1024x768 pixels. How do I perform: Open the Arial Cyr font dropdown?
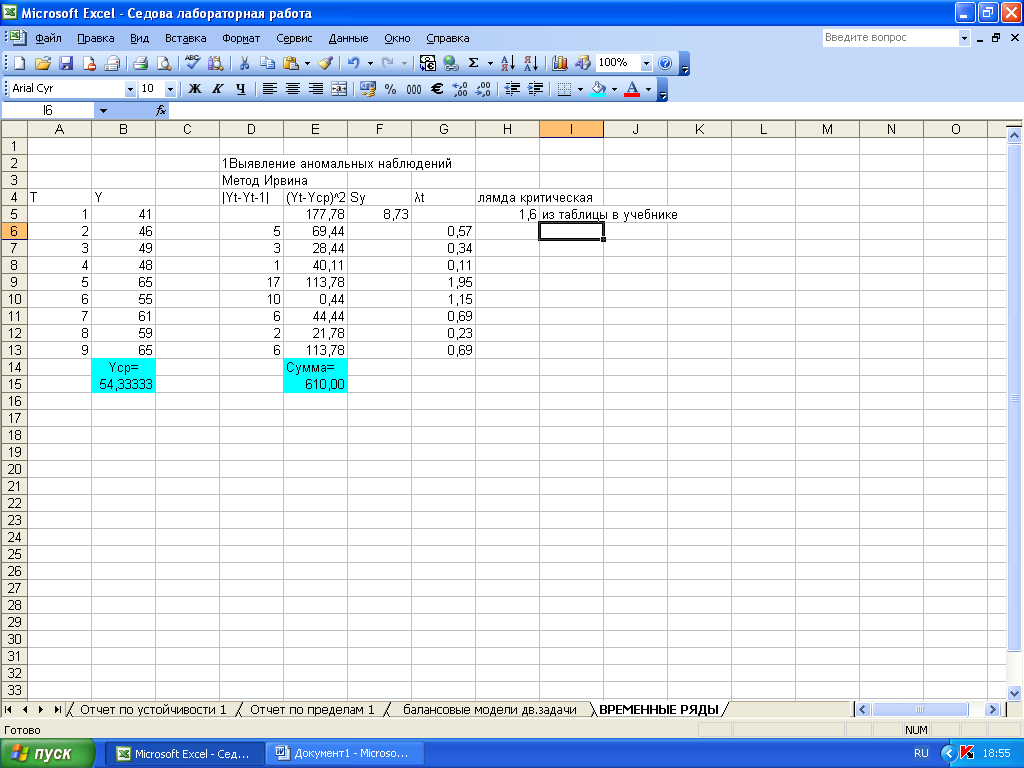click(130, 89)
